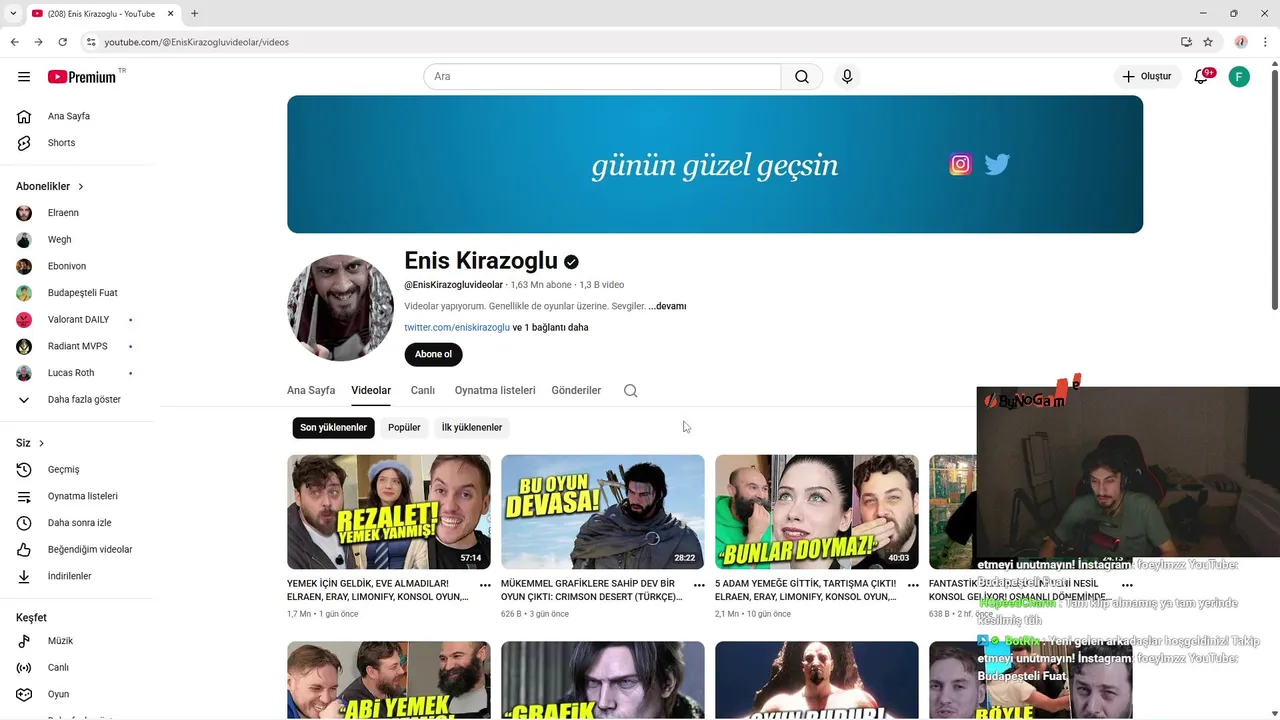Open Oynatma listeleri in sidebar
The height and width of the screenshot is (720, 1280).
[x=80, y=496]
